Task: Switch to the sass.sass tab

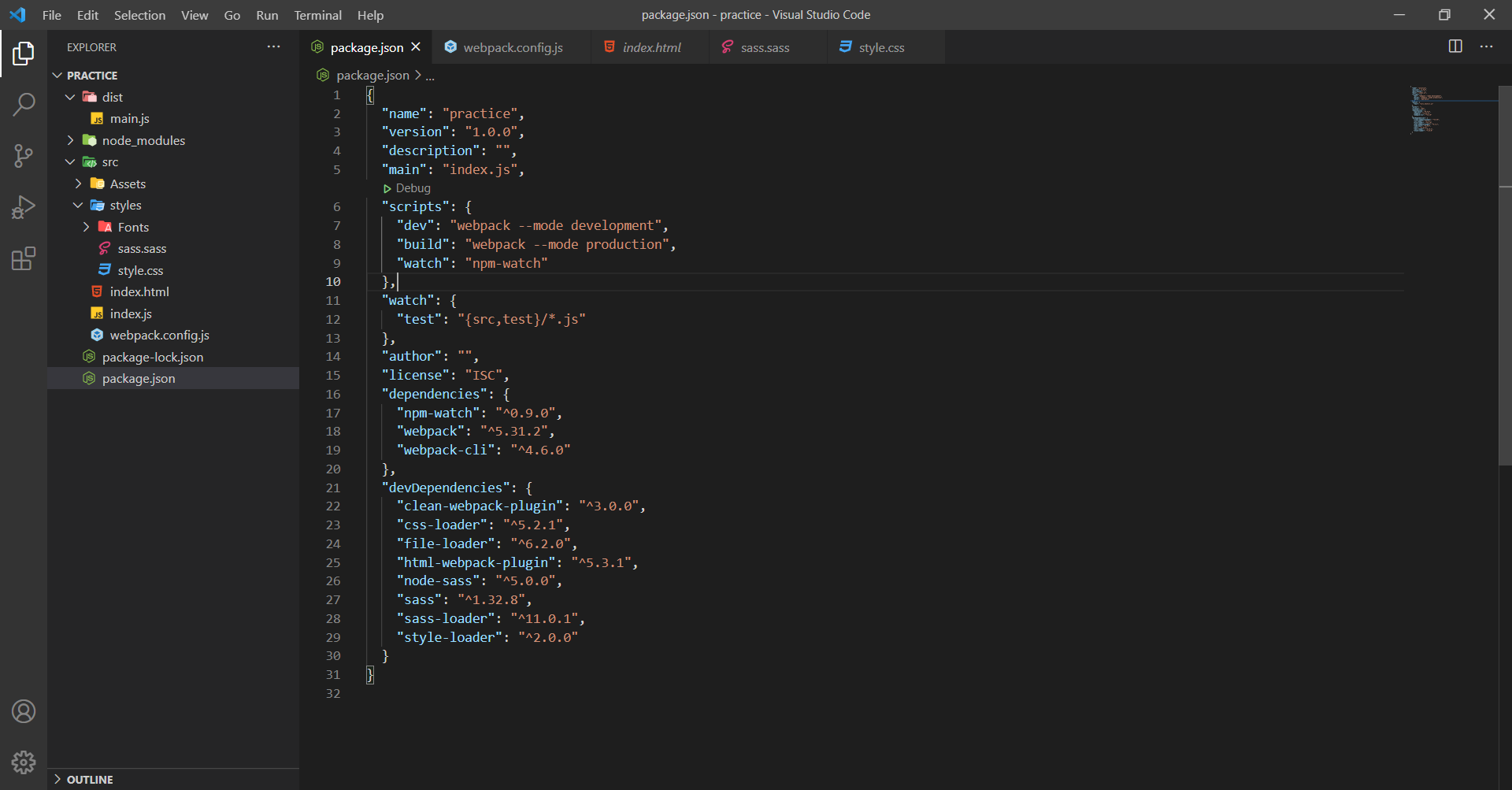Action: [x=768, y=47]
